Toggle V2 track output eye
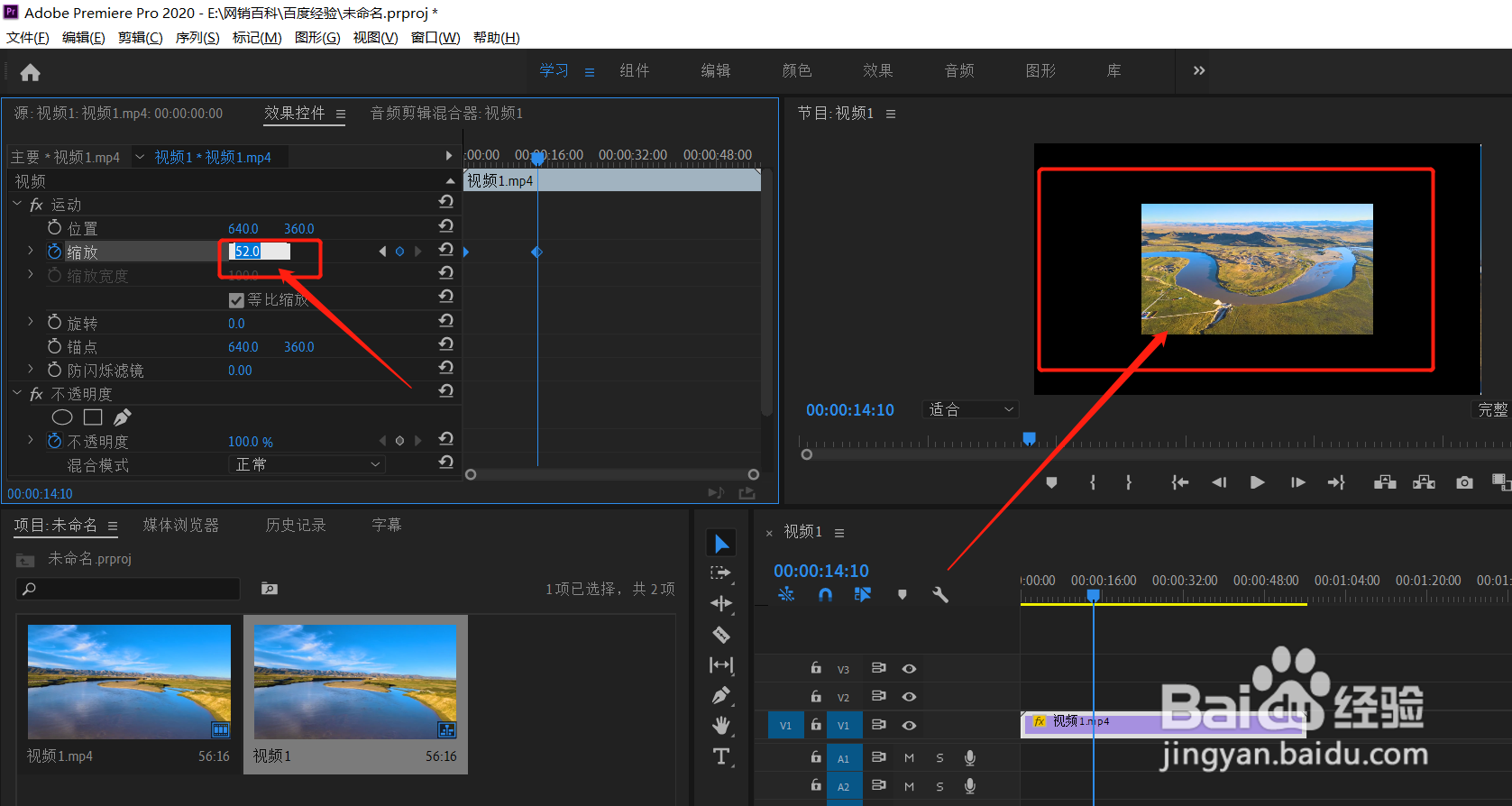 [x=909, y=697]
